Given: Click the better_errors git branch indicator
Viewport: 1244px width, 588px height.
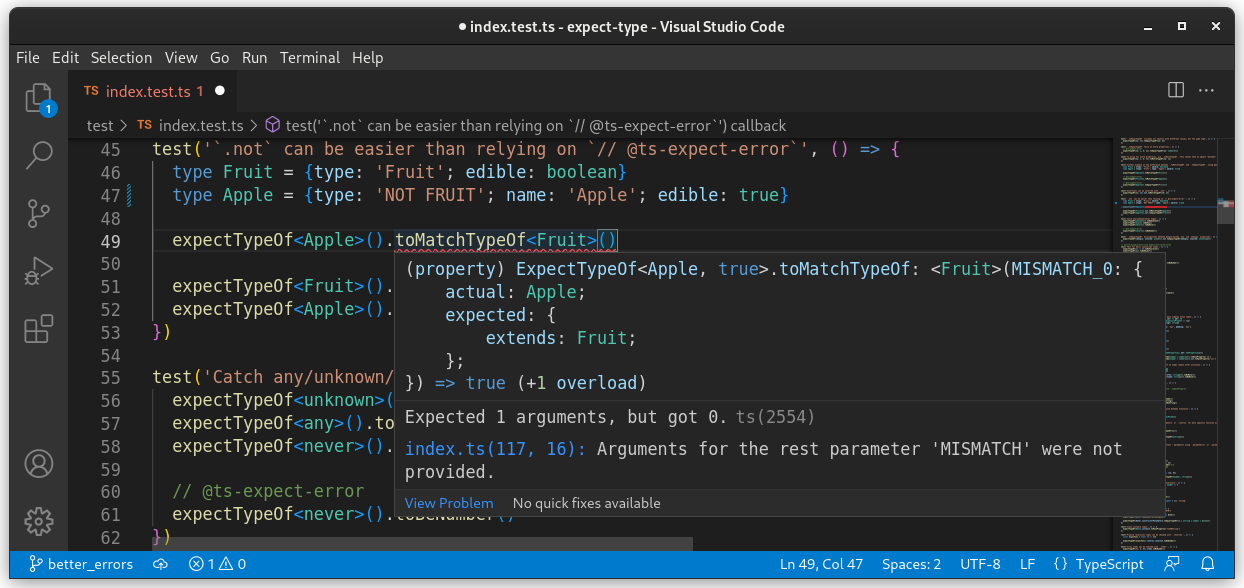Looking at the screenshot, I should coord(80,564).
